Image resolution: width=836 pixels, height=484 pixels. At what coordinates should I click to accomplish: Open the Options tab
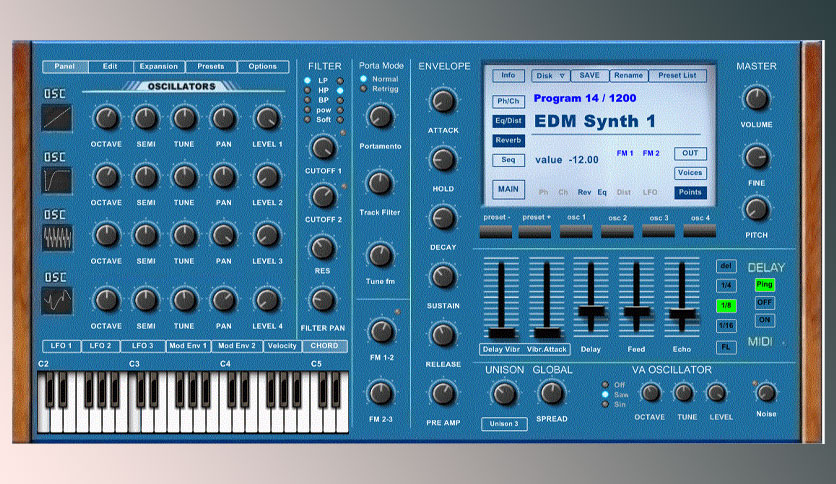point(262,66)
